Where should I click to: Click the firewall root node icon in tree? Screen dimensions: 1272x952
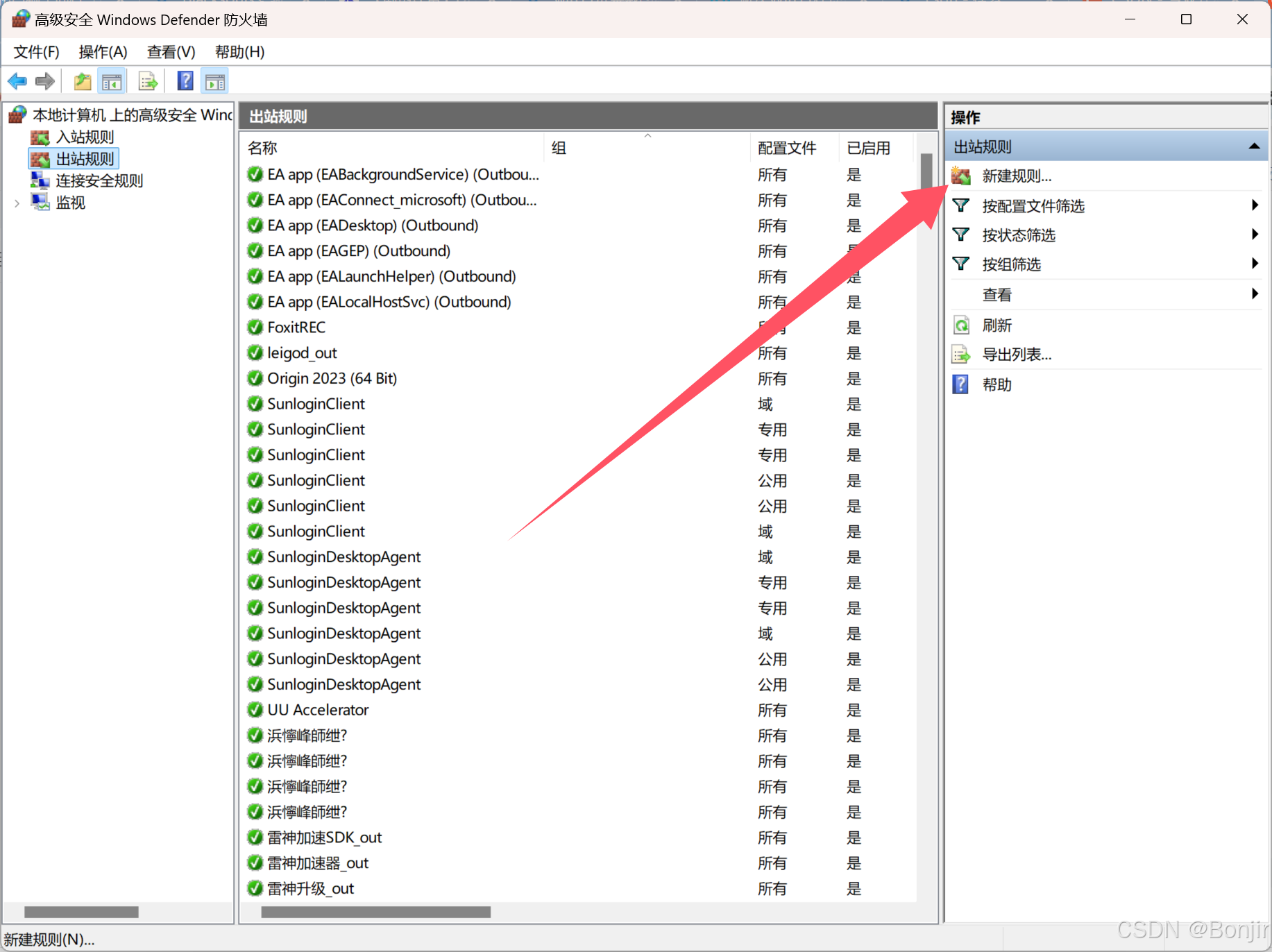[18, 114]
